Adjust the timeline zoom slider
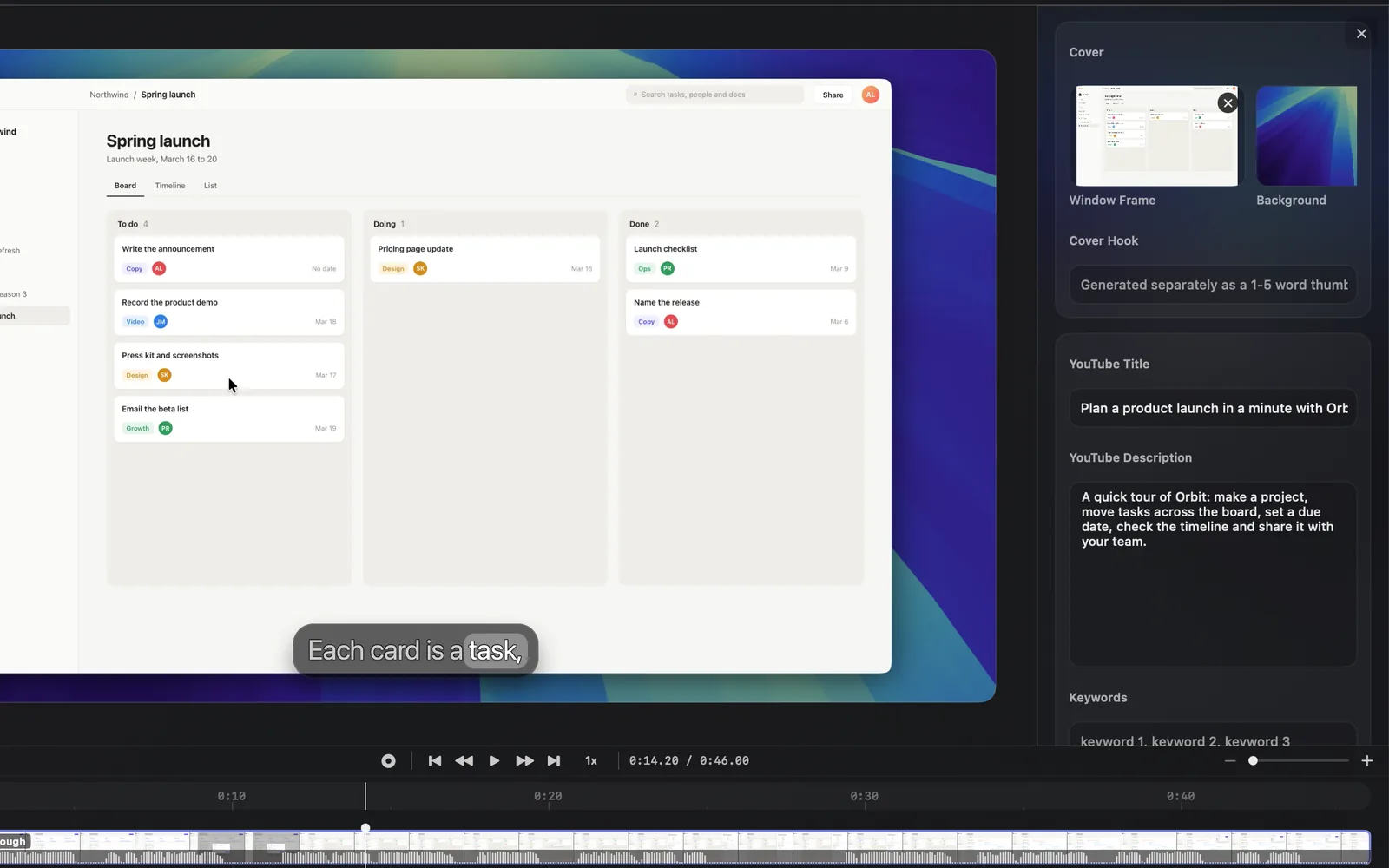The height and width of the screenshot is (868, 1389). pos(1253,761)
